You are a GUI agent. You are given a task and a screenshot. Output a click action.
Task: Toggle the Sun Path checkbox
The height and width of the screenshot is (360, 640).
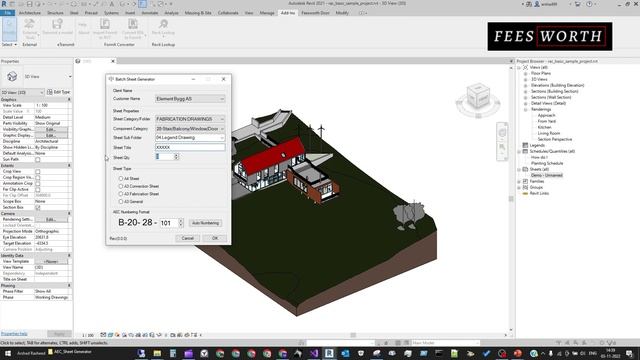[38, 160]
